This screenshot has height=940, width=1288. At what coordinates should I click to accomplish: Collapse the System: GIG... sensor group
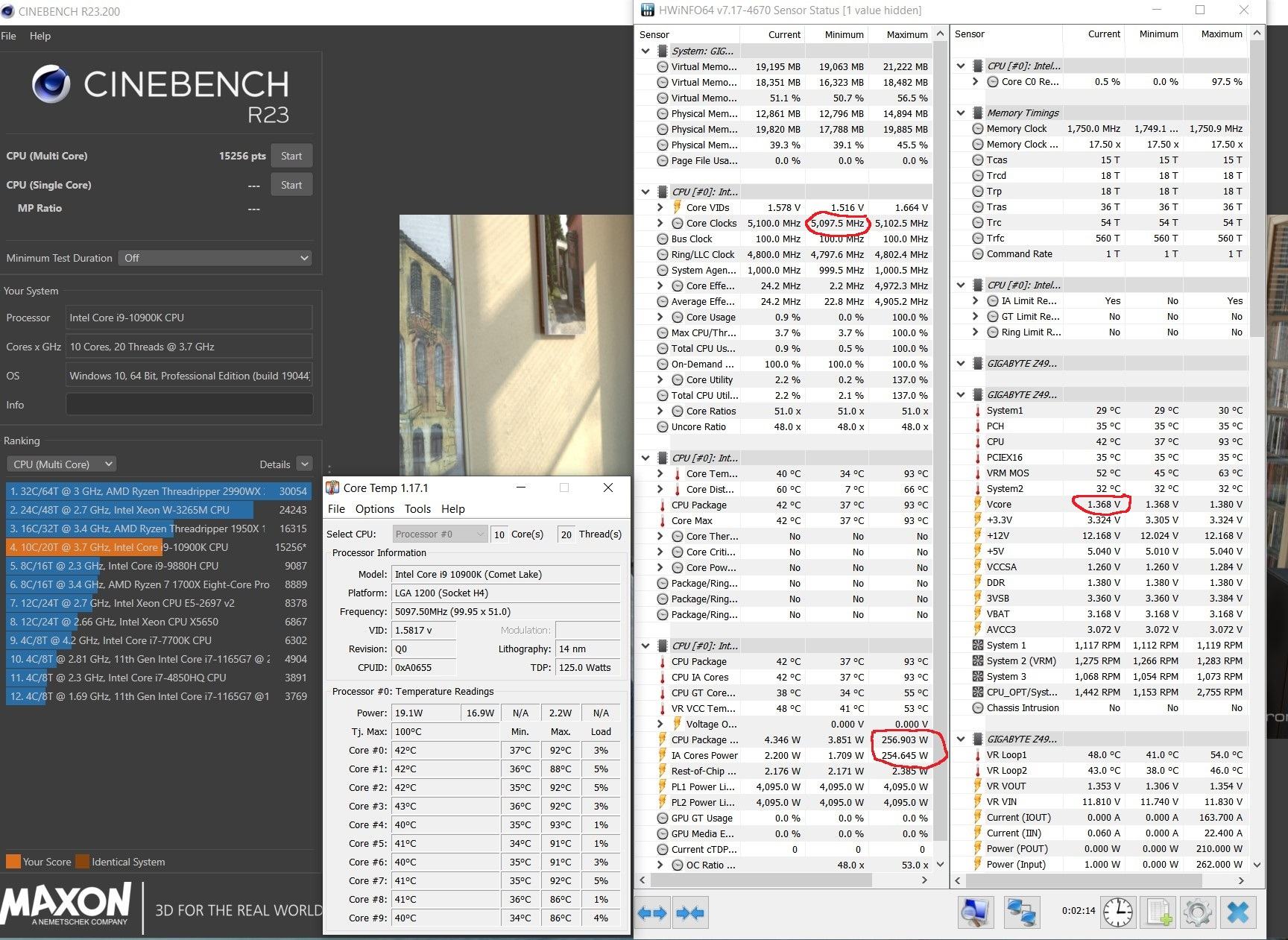[645, 51]
